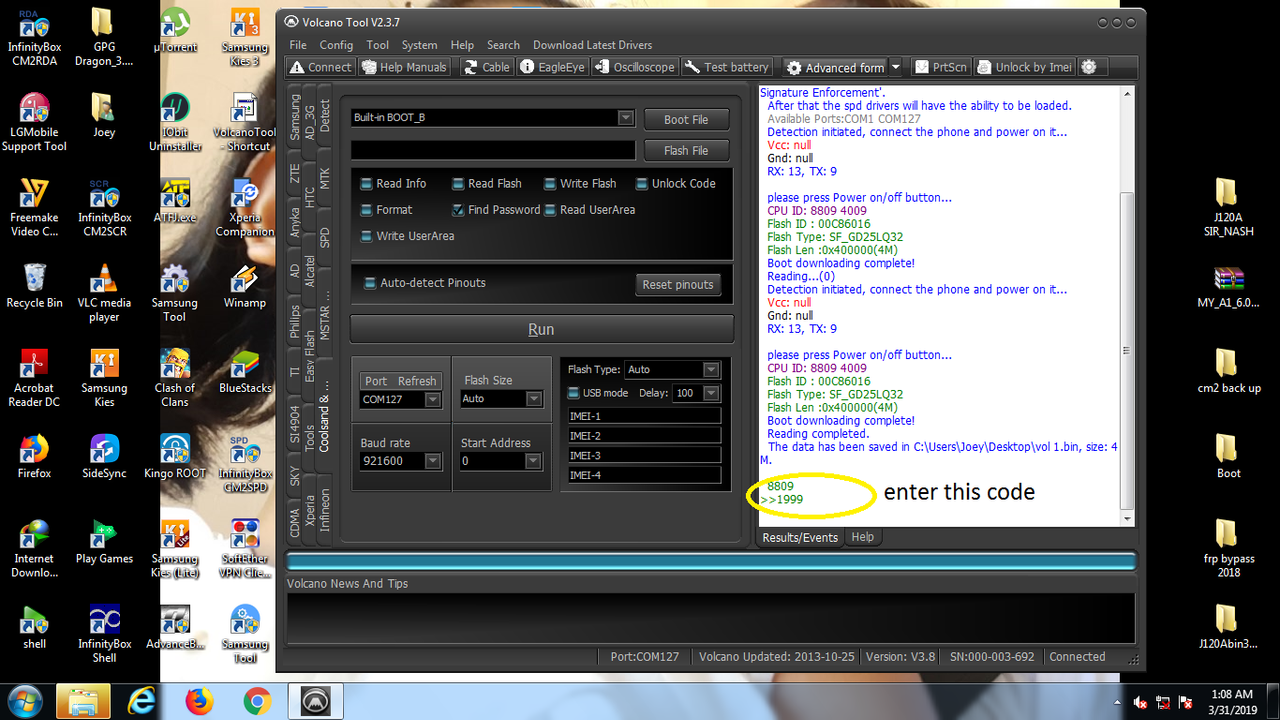
Task: Launch the Oscilloscope tool
Action: click(634, 67)
